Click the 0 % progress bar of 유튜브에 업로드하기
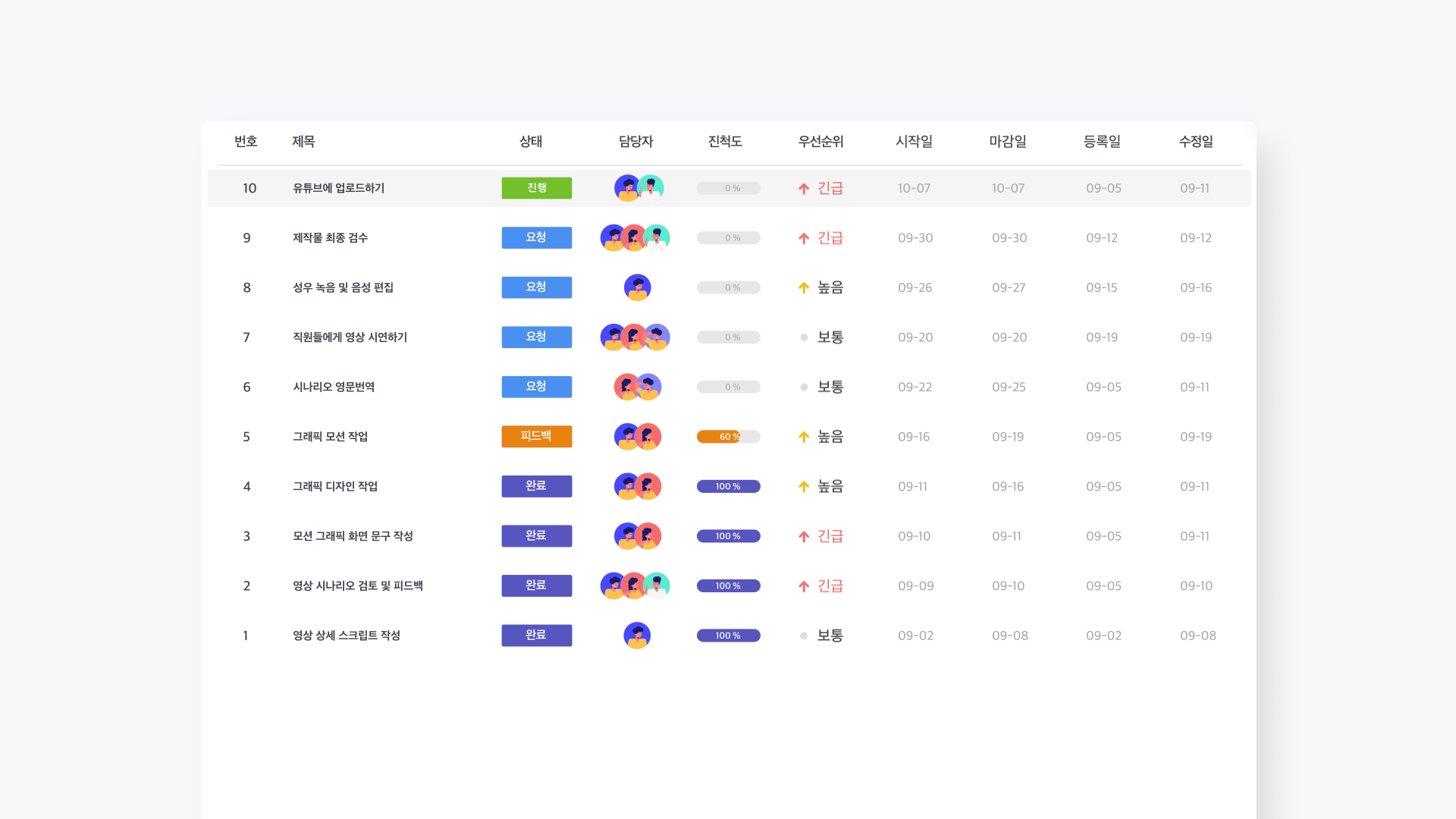The height and width of the screenshot is (819, 1456). coord(729,188)
